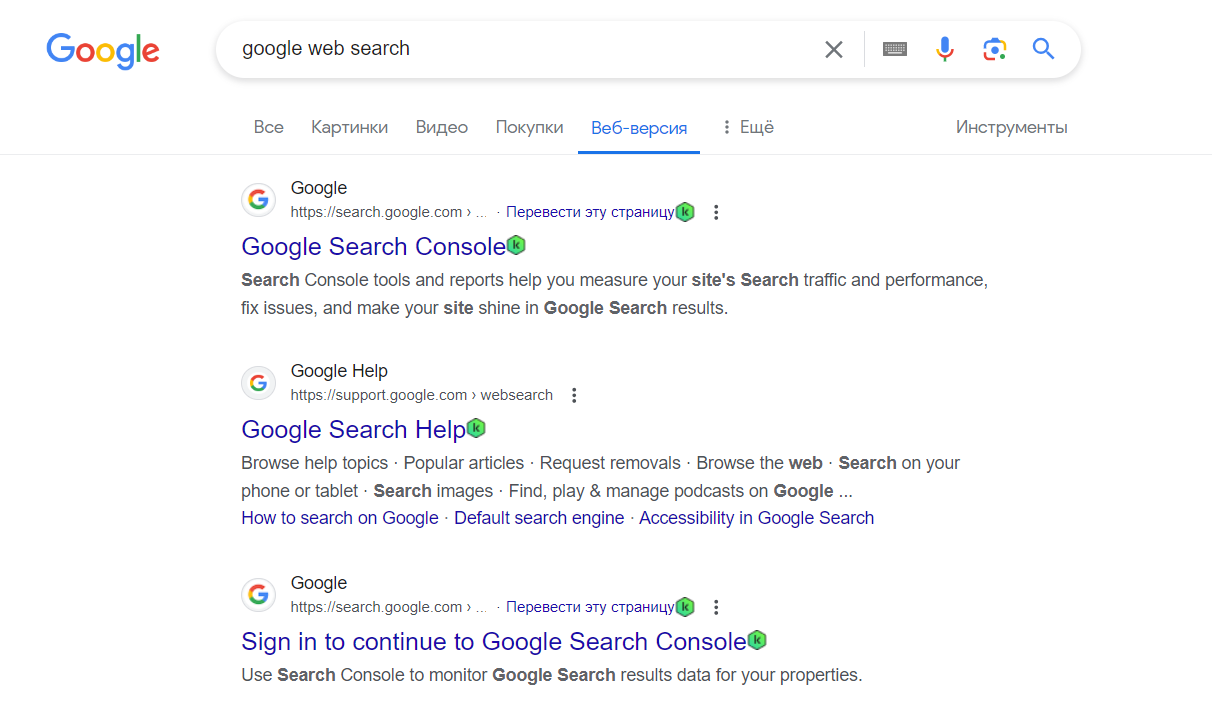The width and height of the screenshot is (1212, 701).
Task: Expand the Ещё more options menu
Action: [747, 127]
